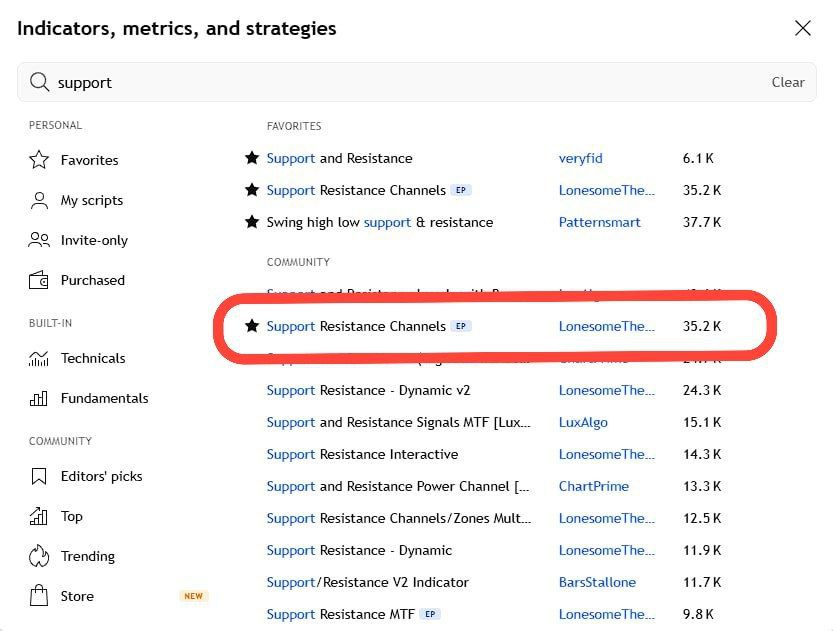This screenshot has height=631, width=833.
Task: Show the built-in Technicals list
Action: click(93, 359)
